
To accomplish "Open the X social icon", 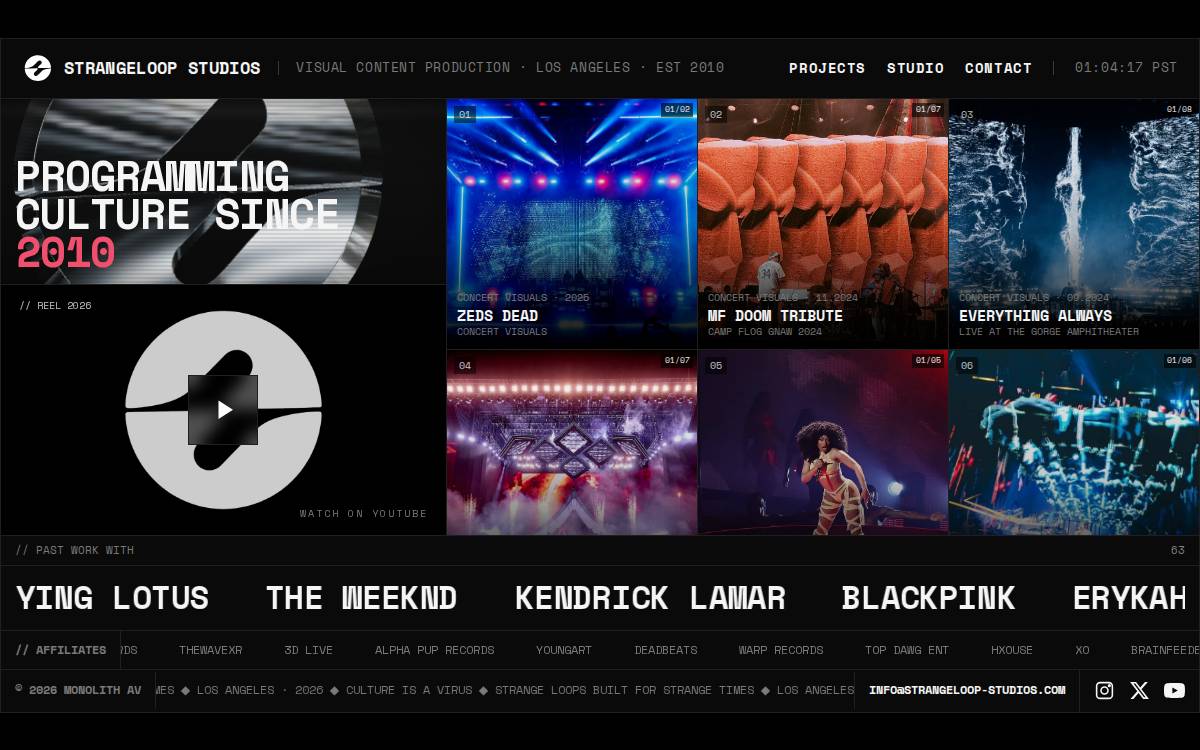I will [1139, 690].
